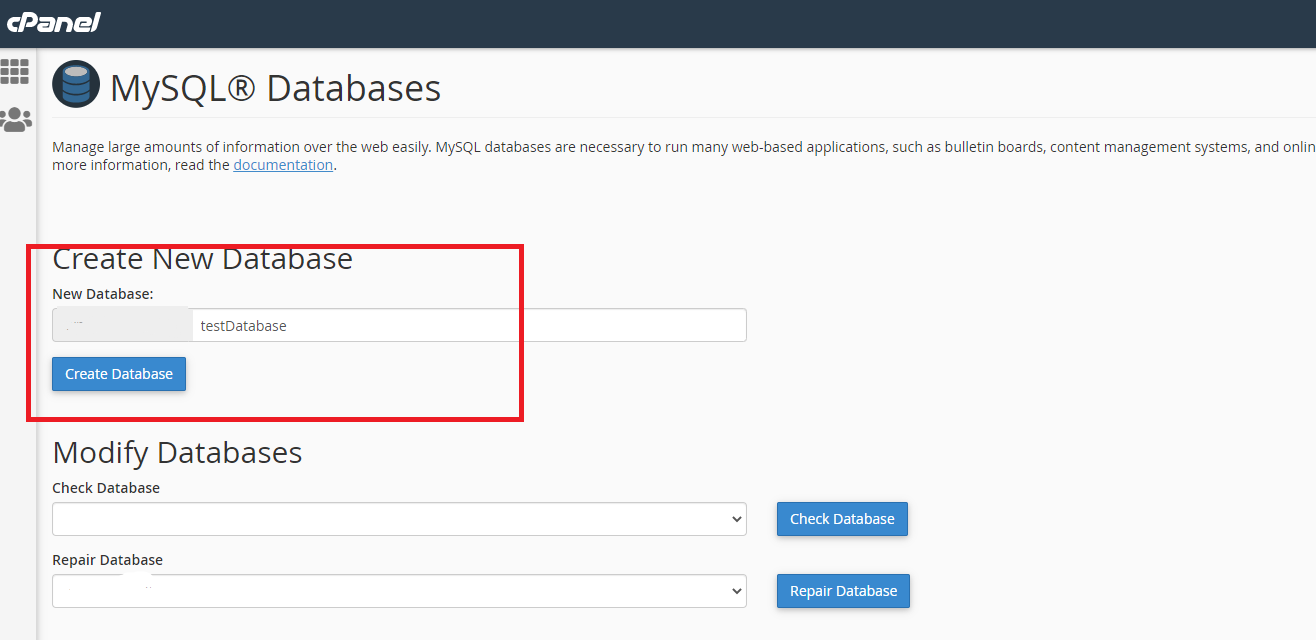This screenshot has height=640, width=1316.
Task: Click the MySQL database cylinder icon
Action: click(x=76, y=84)
